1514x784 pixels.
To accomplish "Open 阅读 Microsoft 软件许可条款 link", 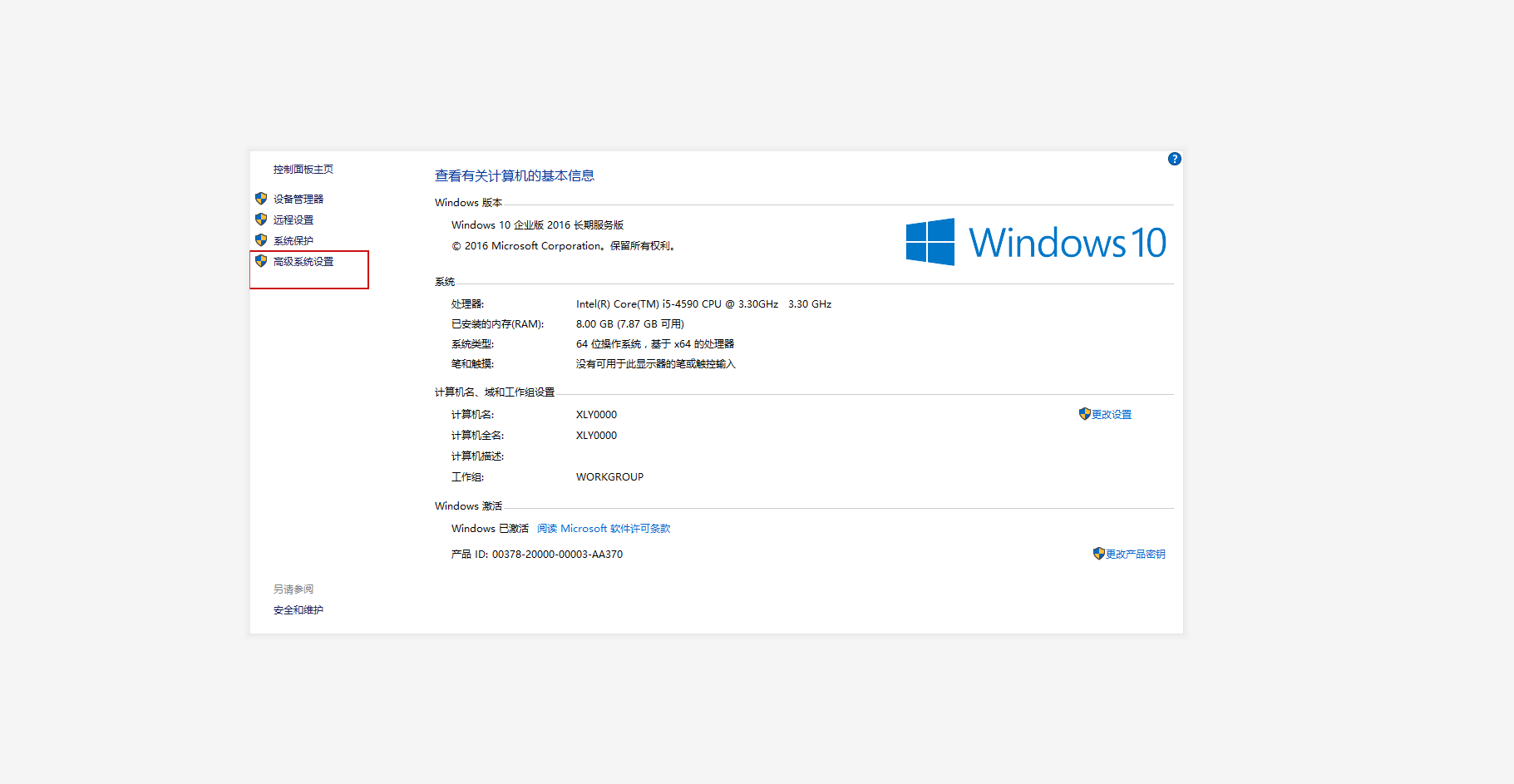I will point(604,529).
